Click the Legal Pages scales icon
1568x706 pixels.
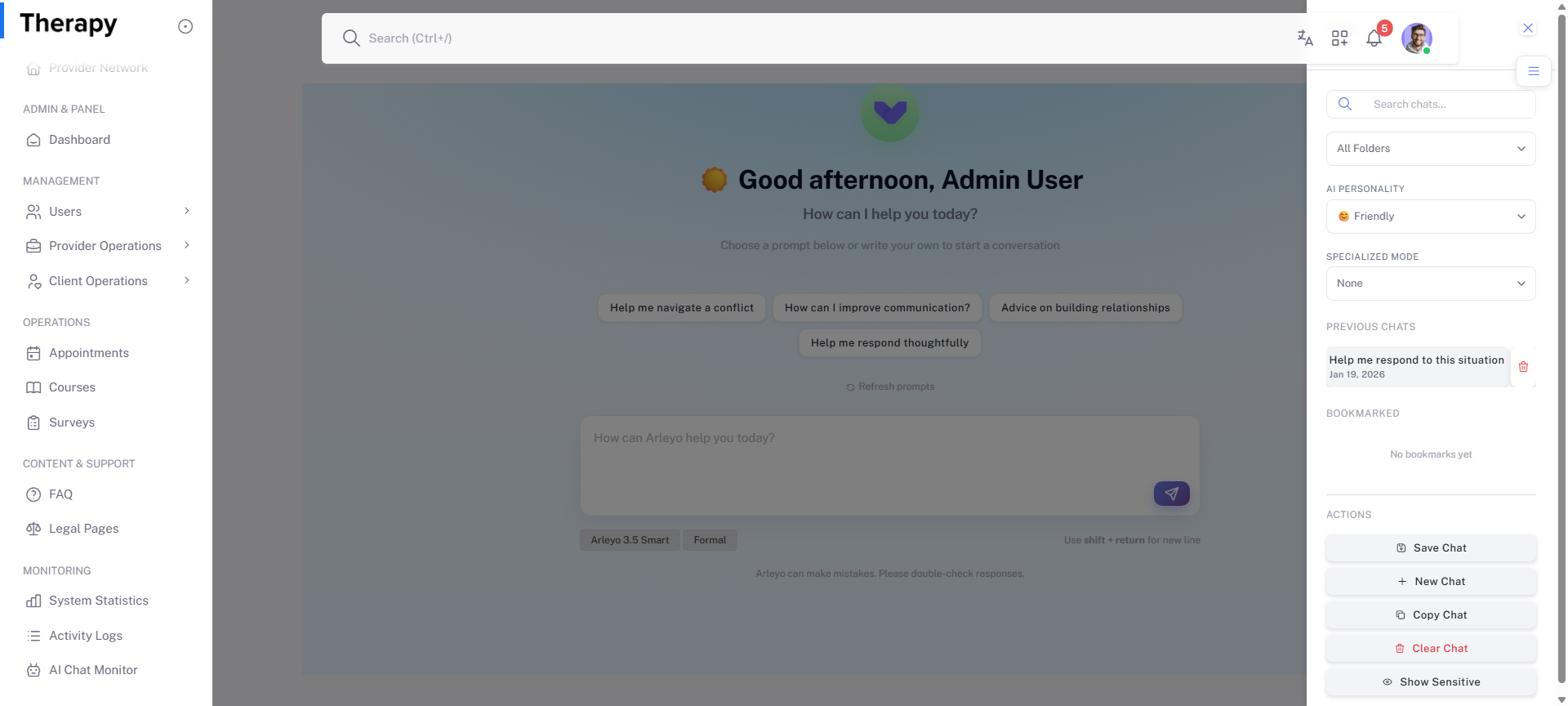(x=33, y=529)
